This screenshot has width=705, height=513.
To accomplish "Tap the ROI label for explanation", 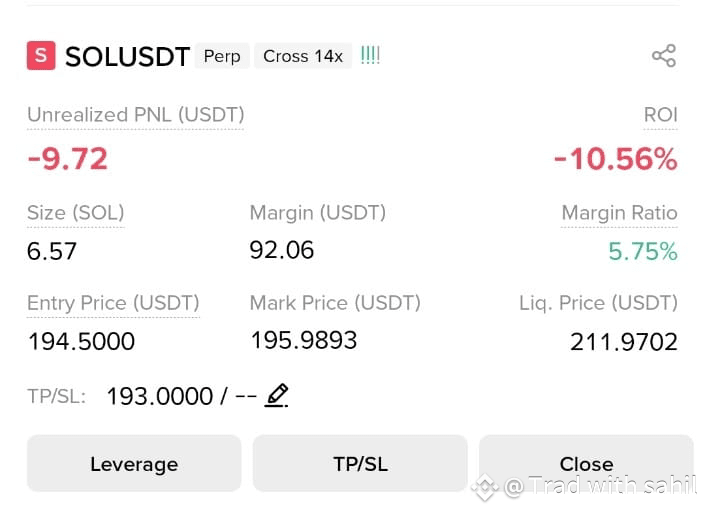I will pos(660,115).
